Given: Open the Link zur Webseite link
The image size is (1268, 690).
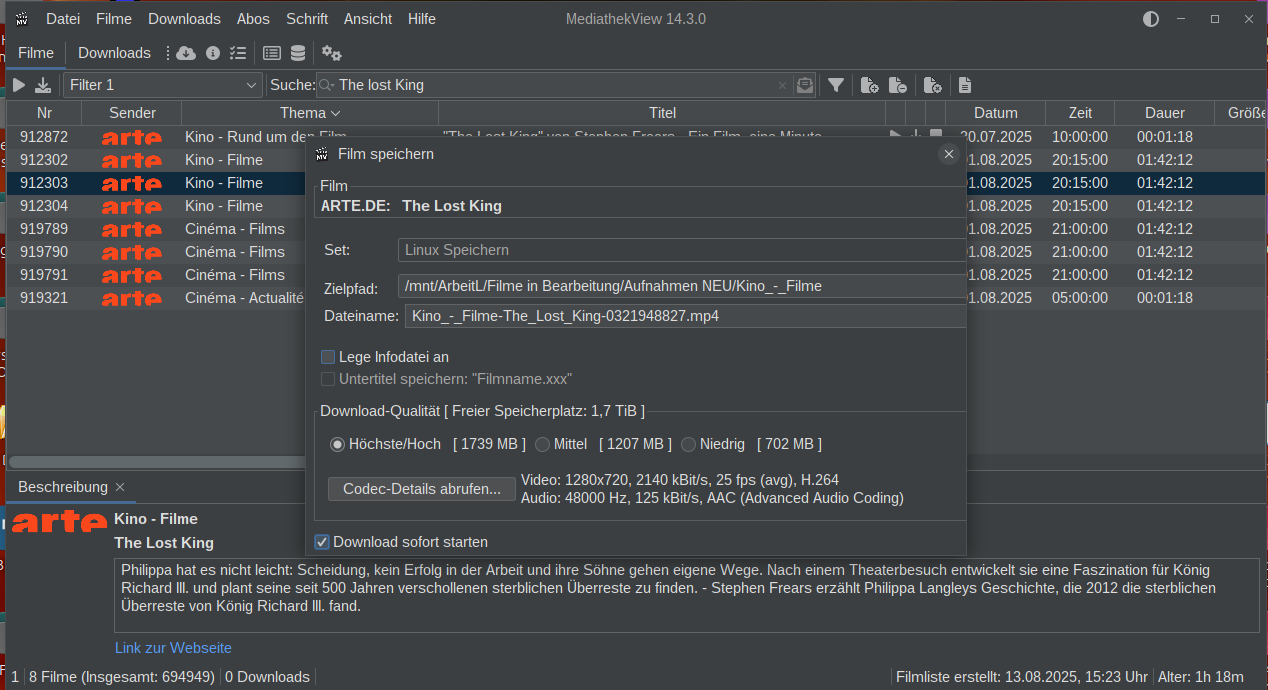Looking at the screenshot, I should (x=173, y=648).
